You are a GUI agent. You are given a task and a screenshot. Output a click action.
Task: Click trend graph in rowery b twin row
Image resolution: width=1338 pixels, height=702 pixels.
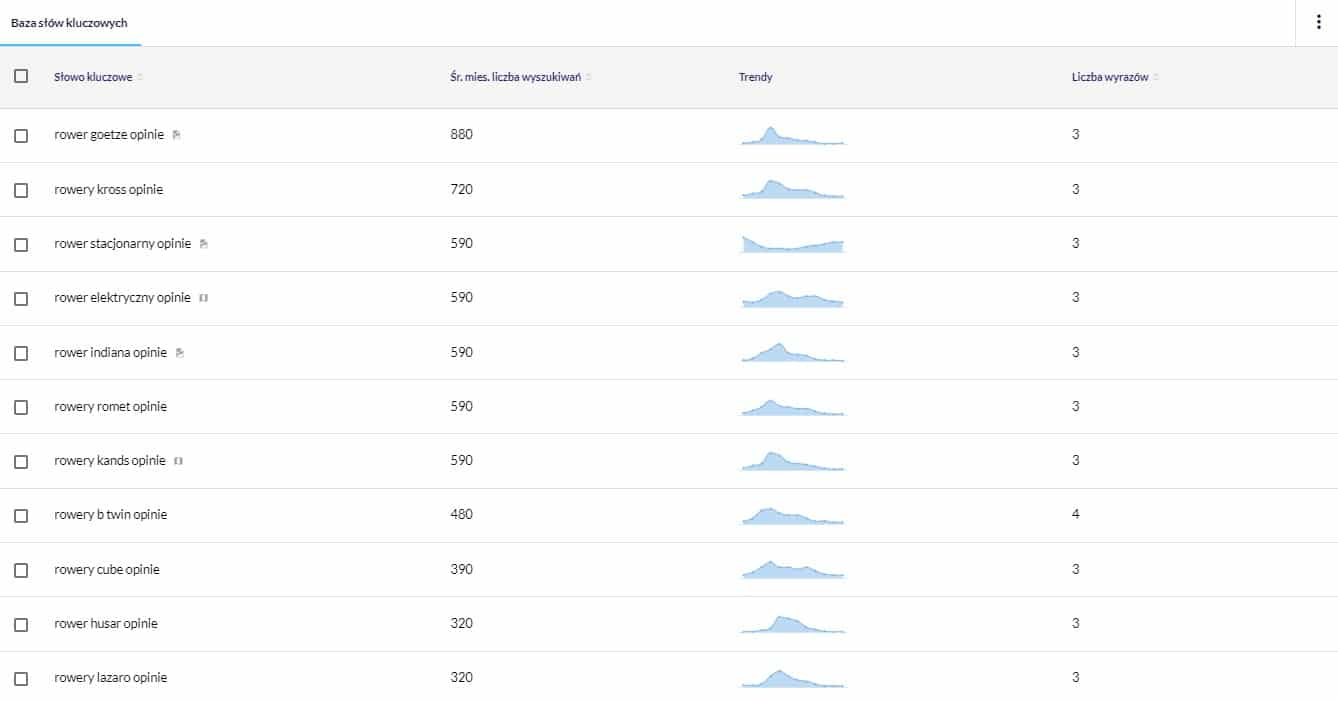(793, 515)
